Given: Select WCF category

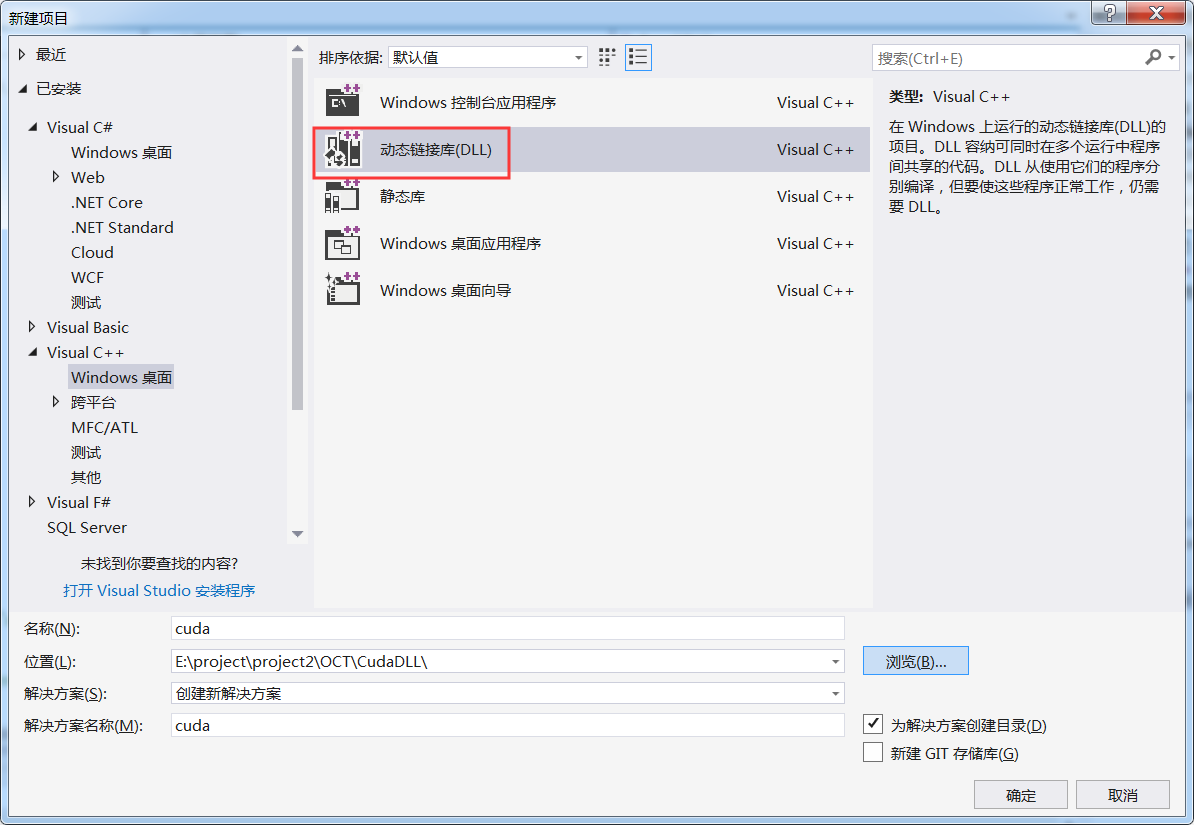Looking at the screenshot, I should pos(88,277).
